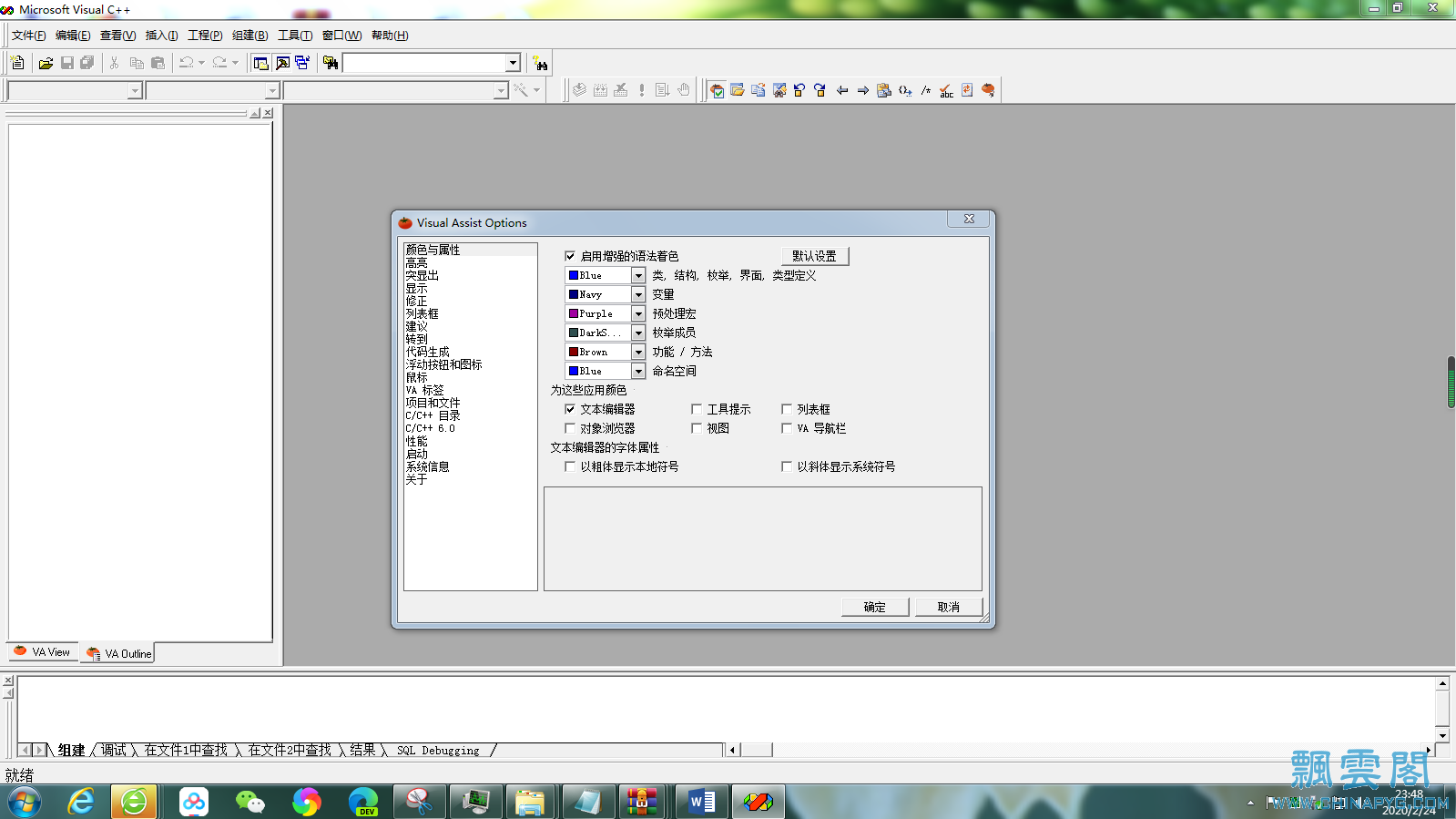The height and width of the screenshot is (819, 1456).
Task: Click the Output window toolbar icon
Action: pyautogui.click(x=282, y=63)
